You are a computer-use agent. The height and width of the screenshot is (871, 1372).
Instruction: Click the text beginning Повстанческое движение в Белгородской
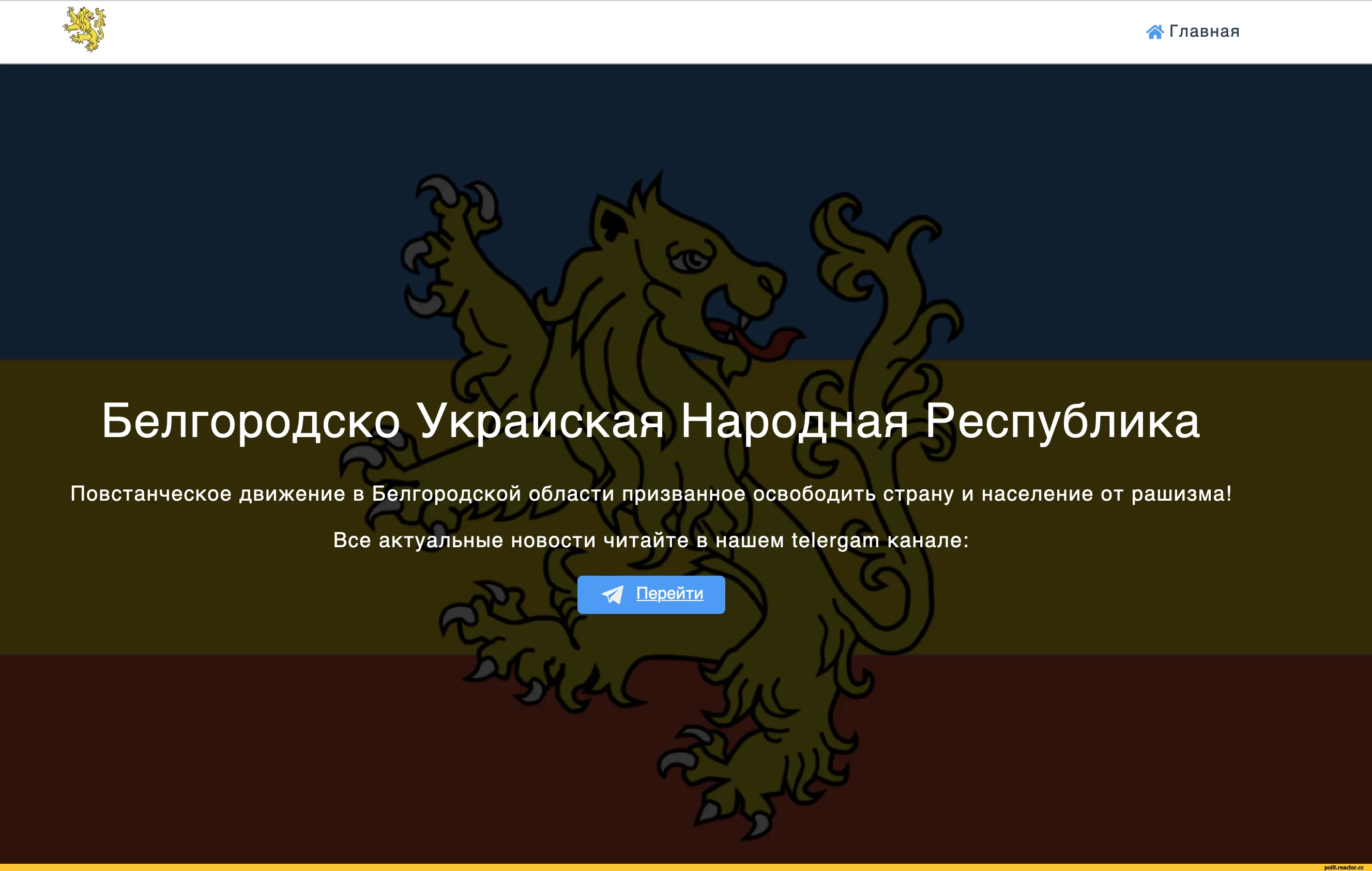tap(651, 493)
